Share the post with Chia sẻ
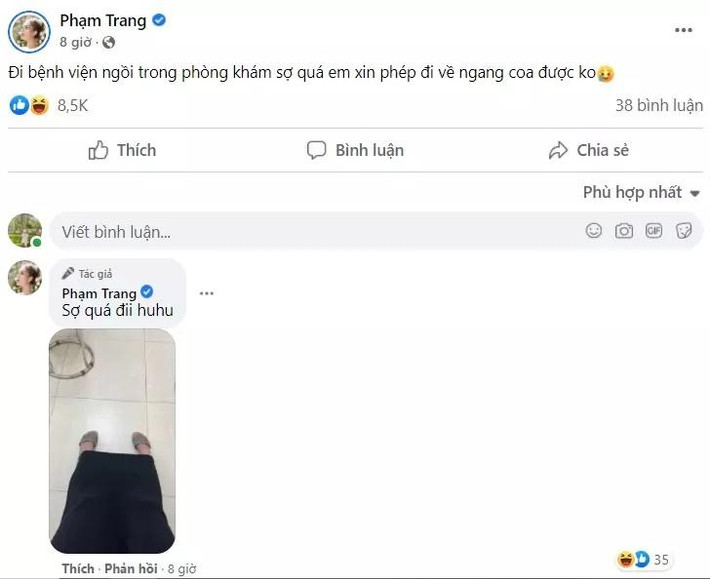 pos(589,150)
